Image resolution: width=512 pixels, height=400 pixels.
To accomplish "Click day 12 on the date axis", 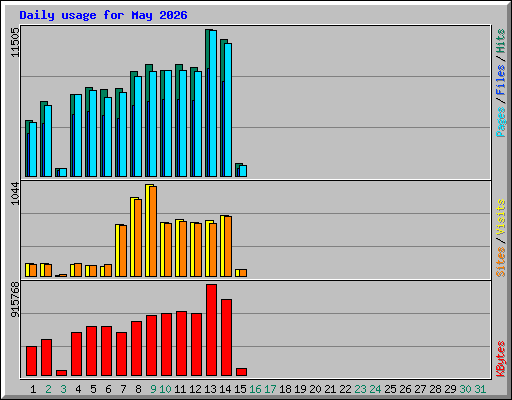I will [195, 389].
